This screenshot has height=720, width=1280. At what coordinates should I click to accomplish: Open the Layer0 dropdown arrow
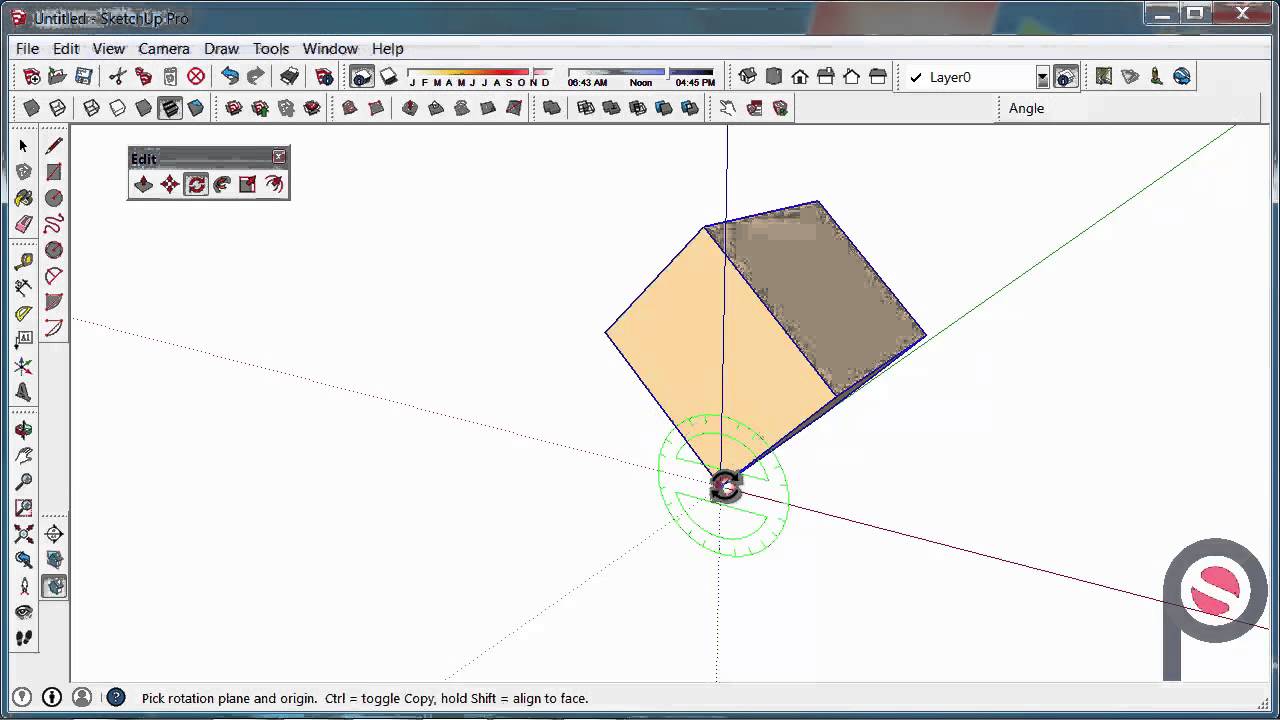[1043, 78]
